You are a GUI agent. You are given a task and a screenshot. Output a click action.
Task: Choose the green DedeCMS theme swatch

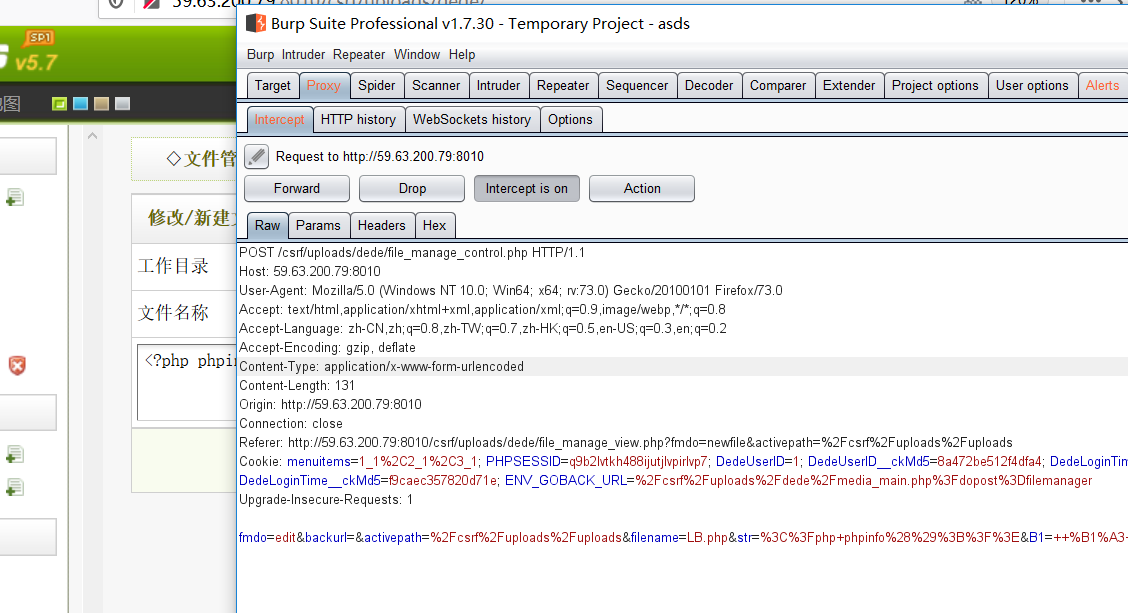pyautogui.click(x=60, y=104)
